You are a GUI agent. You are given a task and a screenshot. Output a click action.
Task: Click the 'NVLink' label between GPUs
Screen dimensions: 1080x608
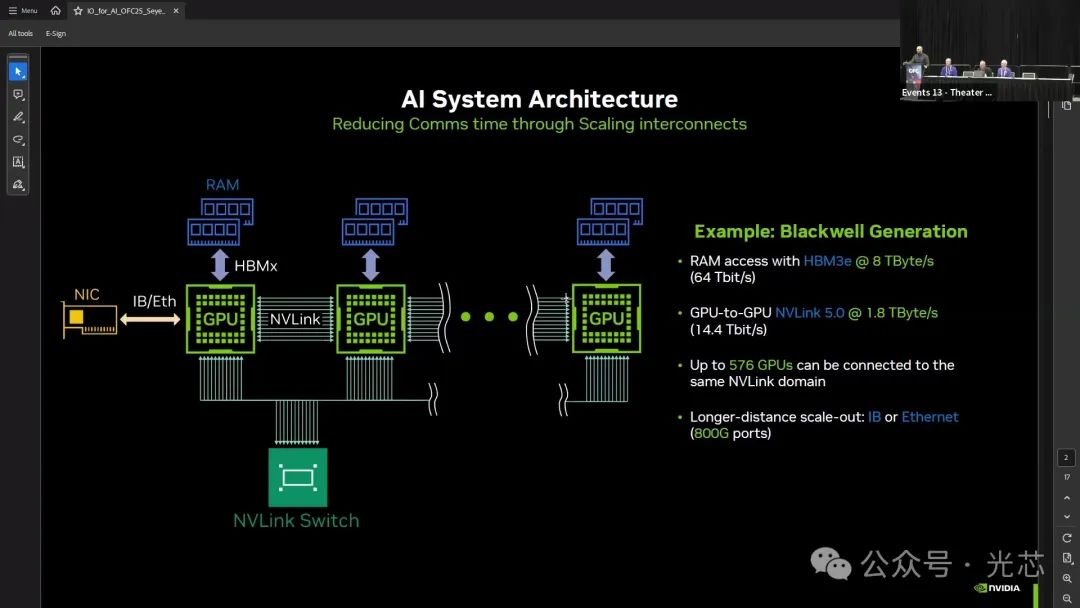(x=295, y=319)
